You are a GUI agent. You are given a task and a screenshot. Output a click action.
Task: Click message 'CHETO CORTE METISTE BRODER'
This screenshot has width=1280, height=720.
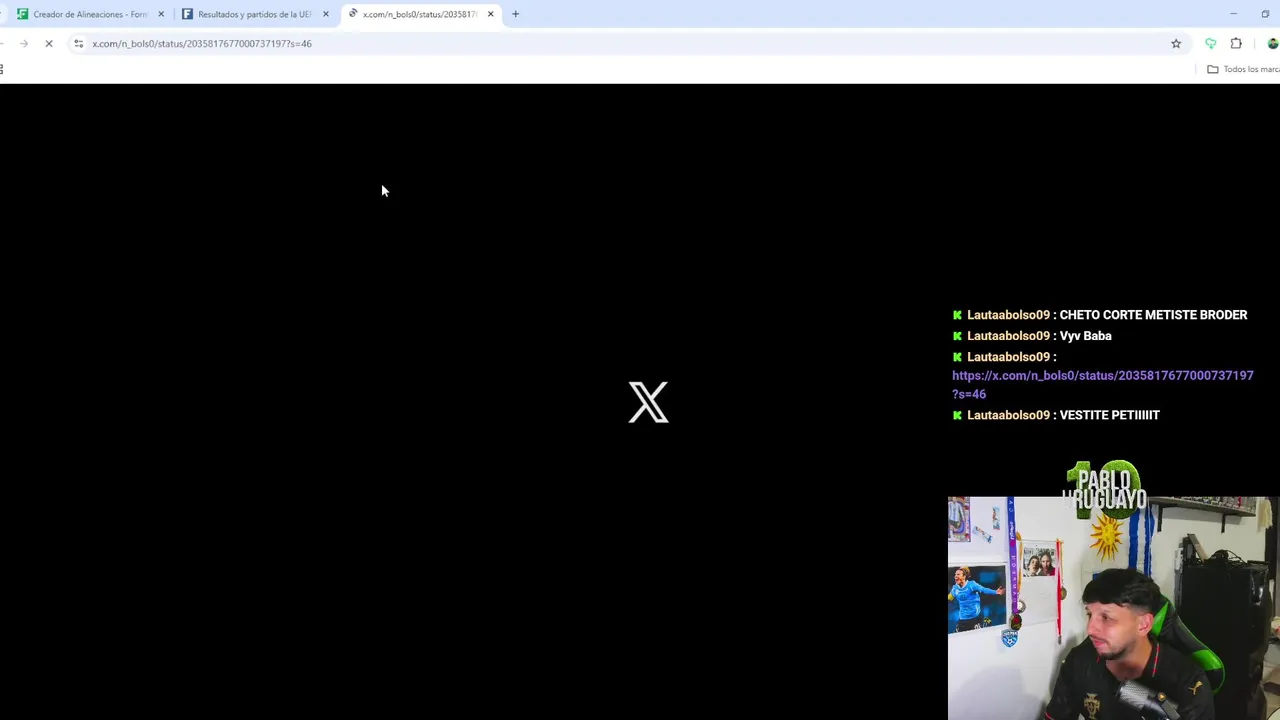pos(1153,315)
